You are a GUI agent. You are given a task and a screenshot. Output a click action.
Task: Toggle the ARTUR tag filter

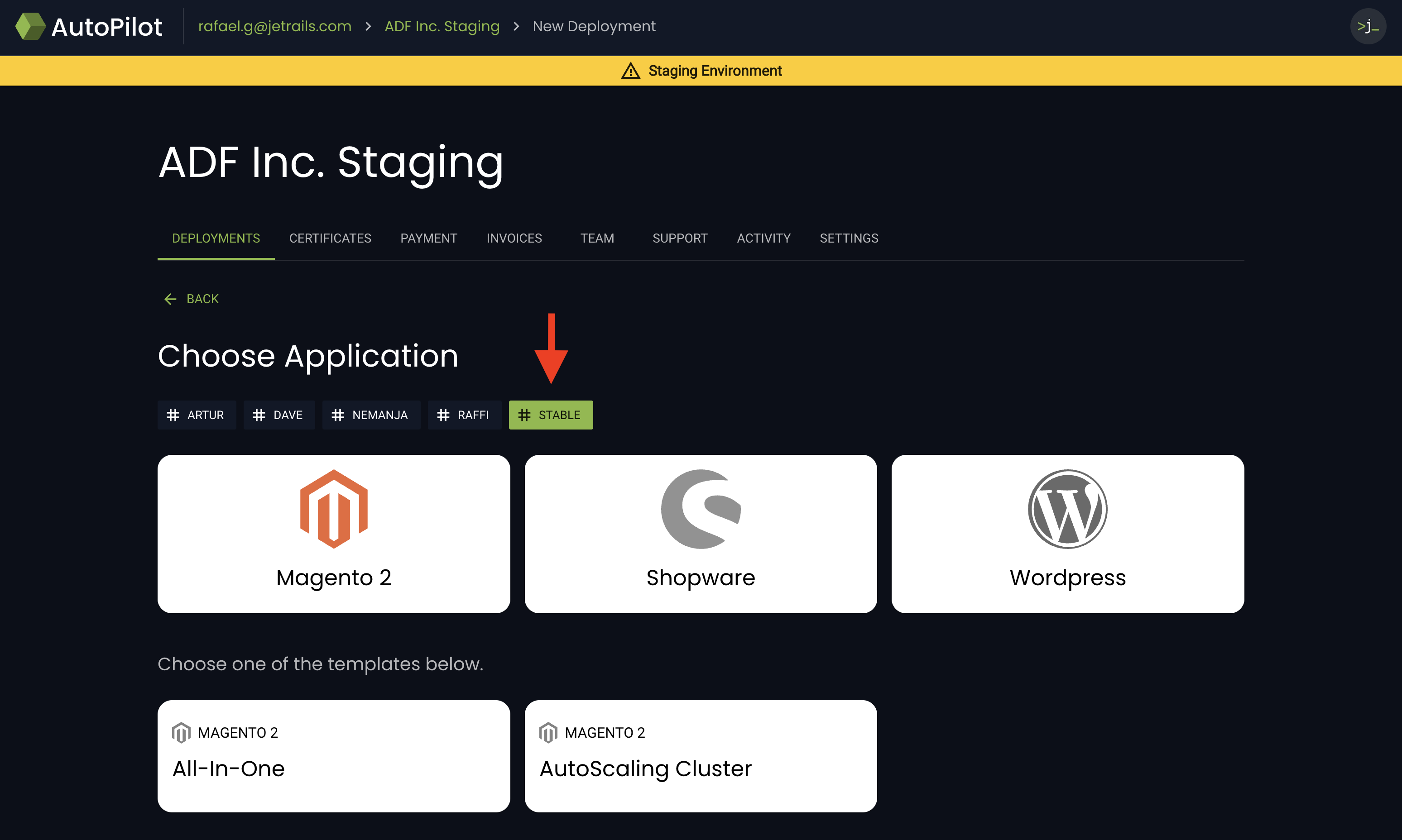(197, 415)
